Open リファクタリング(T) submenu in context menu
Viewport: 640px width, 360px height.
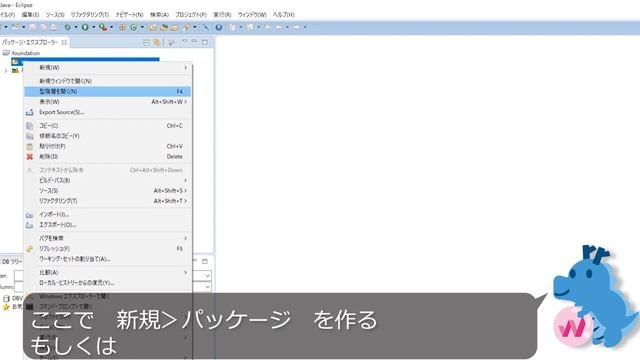(x=108, y=201)
